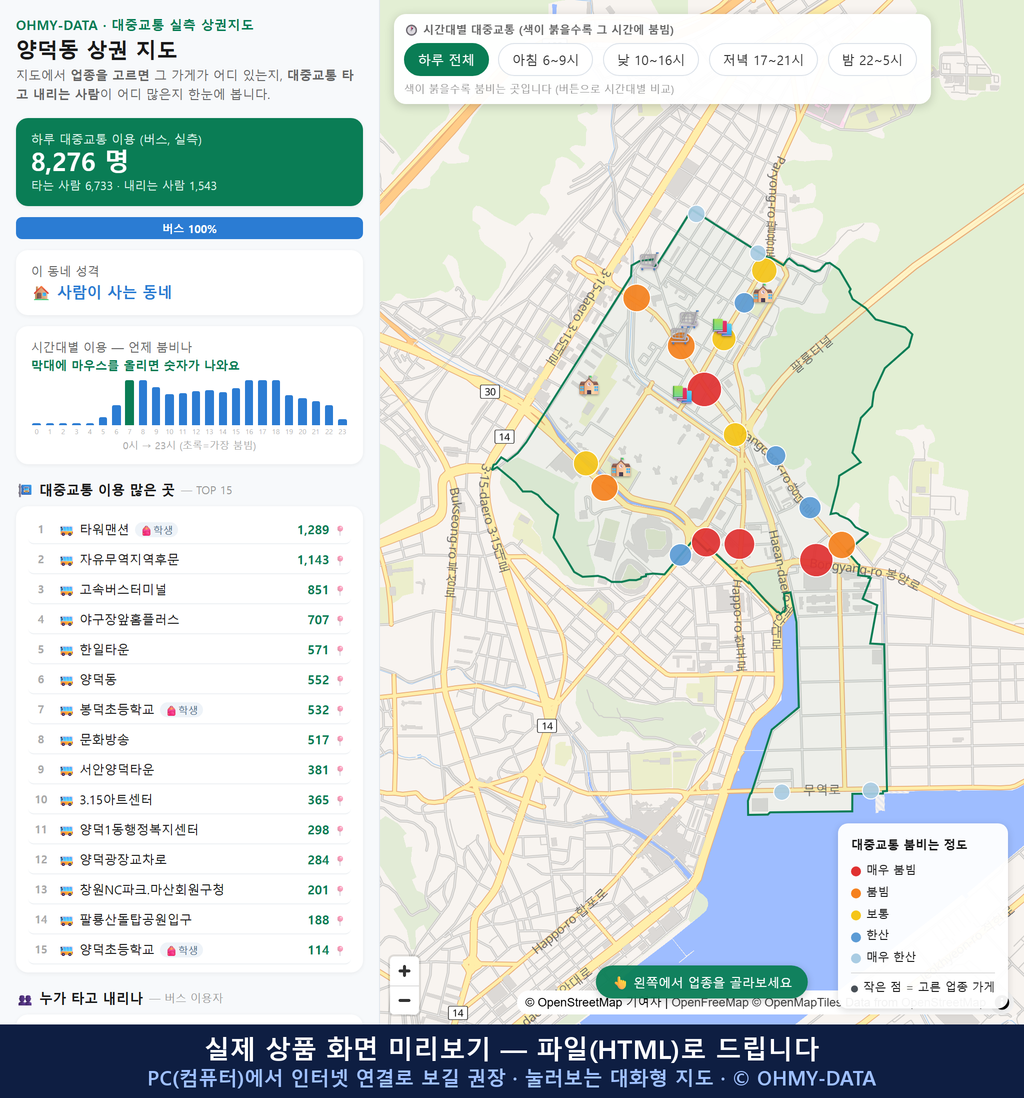The height and width of the screenshot is (1098, 1024).
Task: Click the bus icon in 봉덕초등학교 row
Action: (67, 711)
